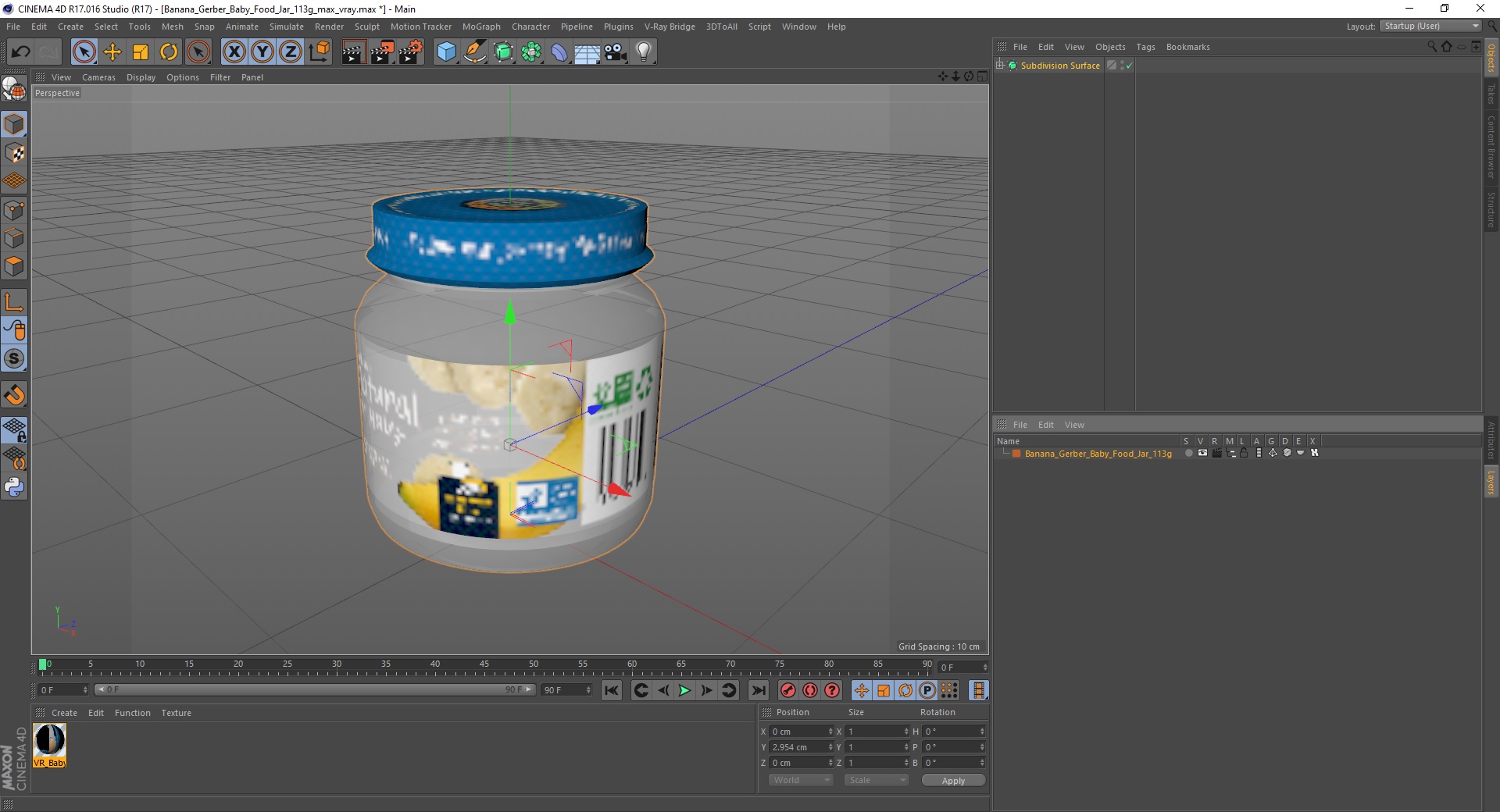The image size is (1500, 812).
Task: Click the timeline preview range slider
Action: [x=315, y=689]
